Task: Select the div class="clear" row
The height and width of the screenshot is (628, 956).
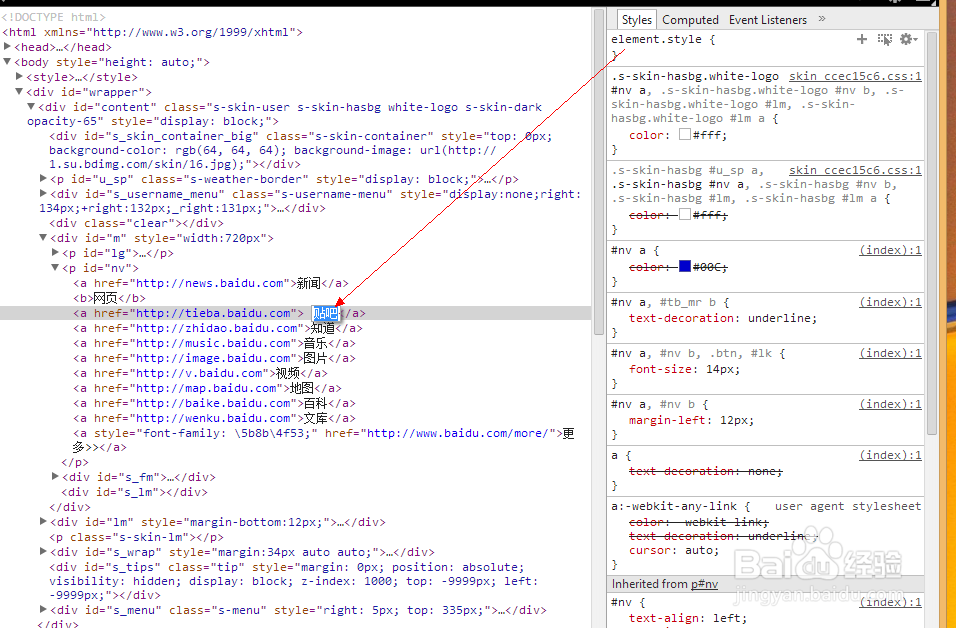Action: (x=137, y=223)
